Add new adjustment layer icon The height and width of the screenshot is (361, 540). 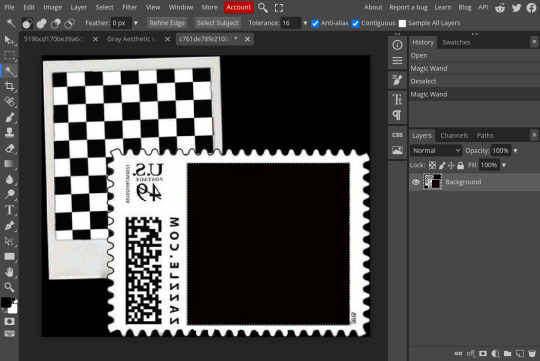pyautogui.click(x=495, y=353)
